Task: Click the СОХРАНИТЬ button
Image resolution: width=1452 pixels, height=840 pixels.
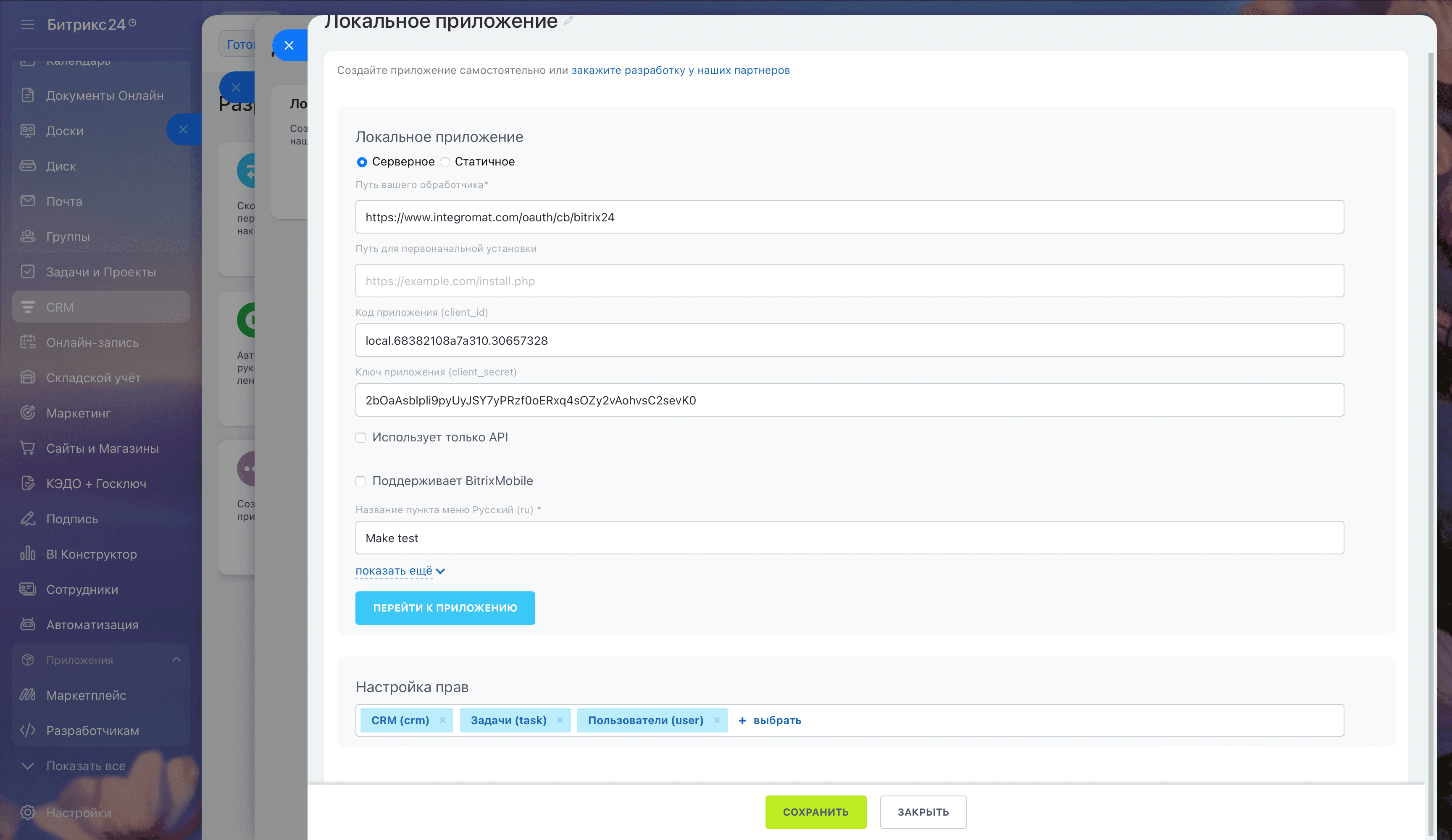Action: point(815,812)
